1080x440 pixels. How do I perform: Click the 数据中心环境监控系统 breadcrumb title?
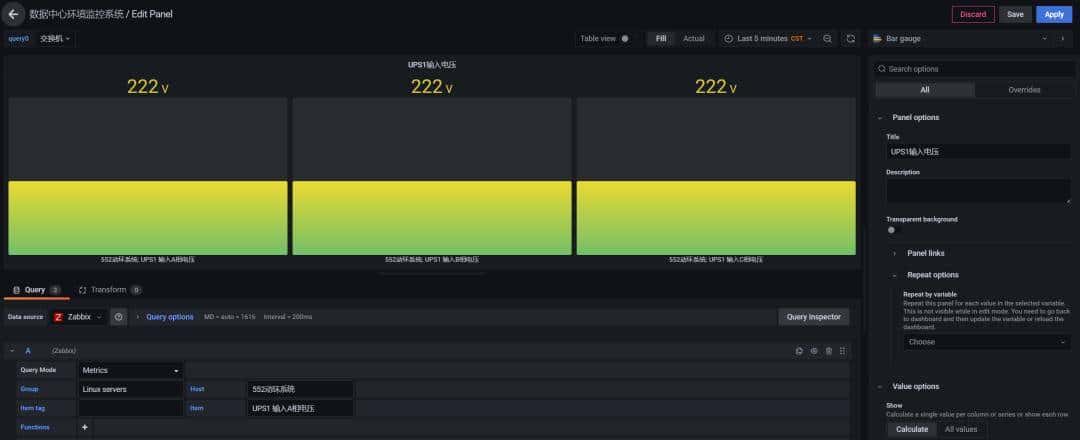[x=76, y=14]
